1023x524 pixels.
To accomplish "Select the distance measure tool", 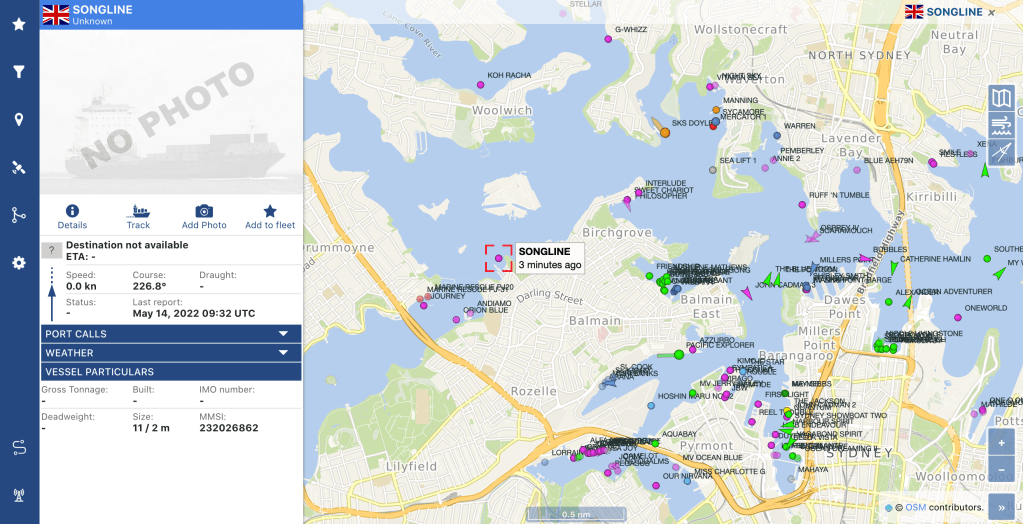I will (x=1001, y=152).
